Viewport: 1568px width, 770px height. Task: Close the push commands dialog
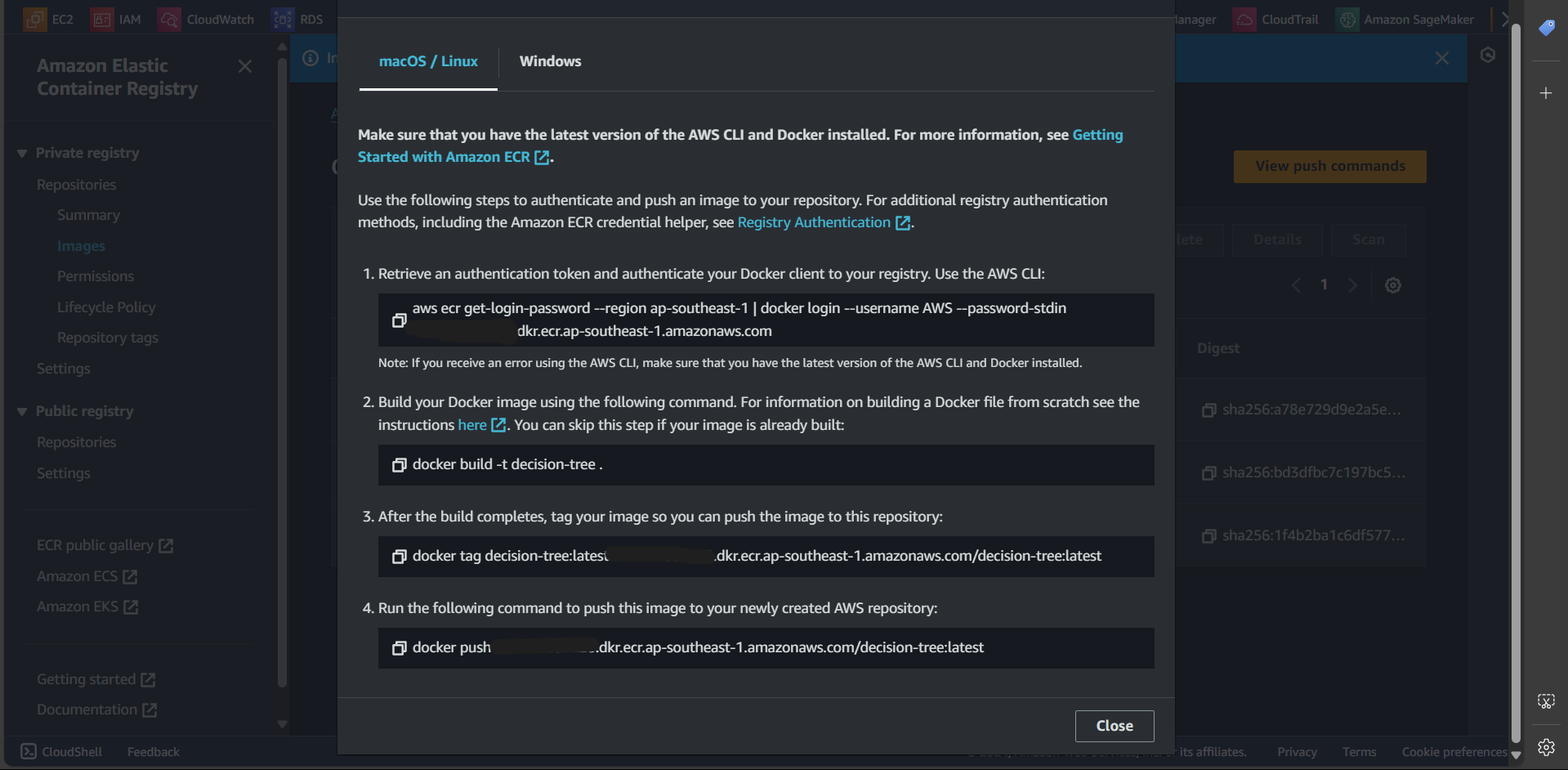pyautogui.click(x=1114, y=726)
